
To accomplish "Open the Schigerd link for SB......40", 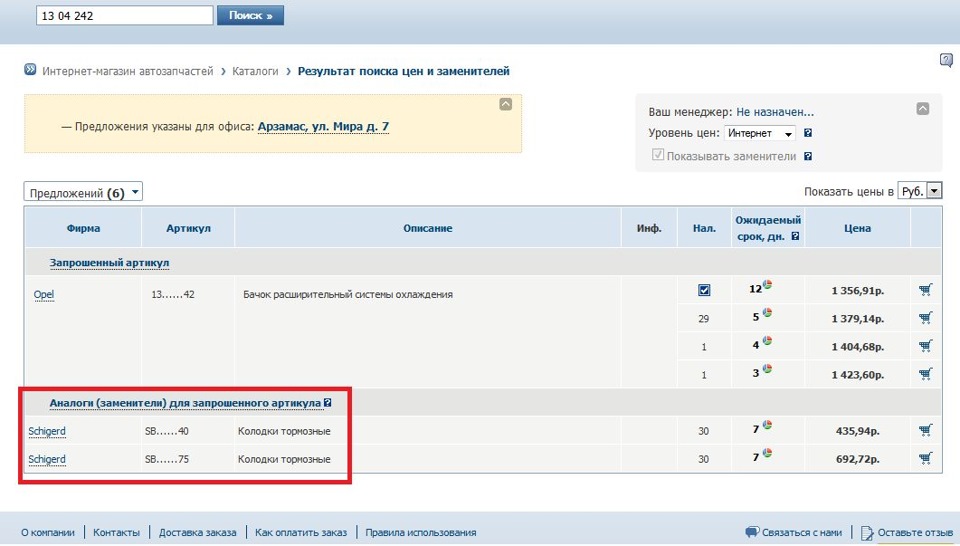I will pyautogui.click(x=47, y=431).
